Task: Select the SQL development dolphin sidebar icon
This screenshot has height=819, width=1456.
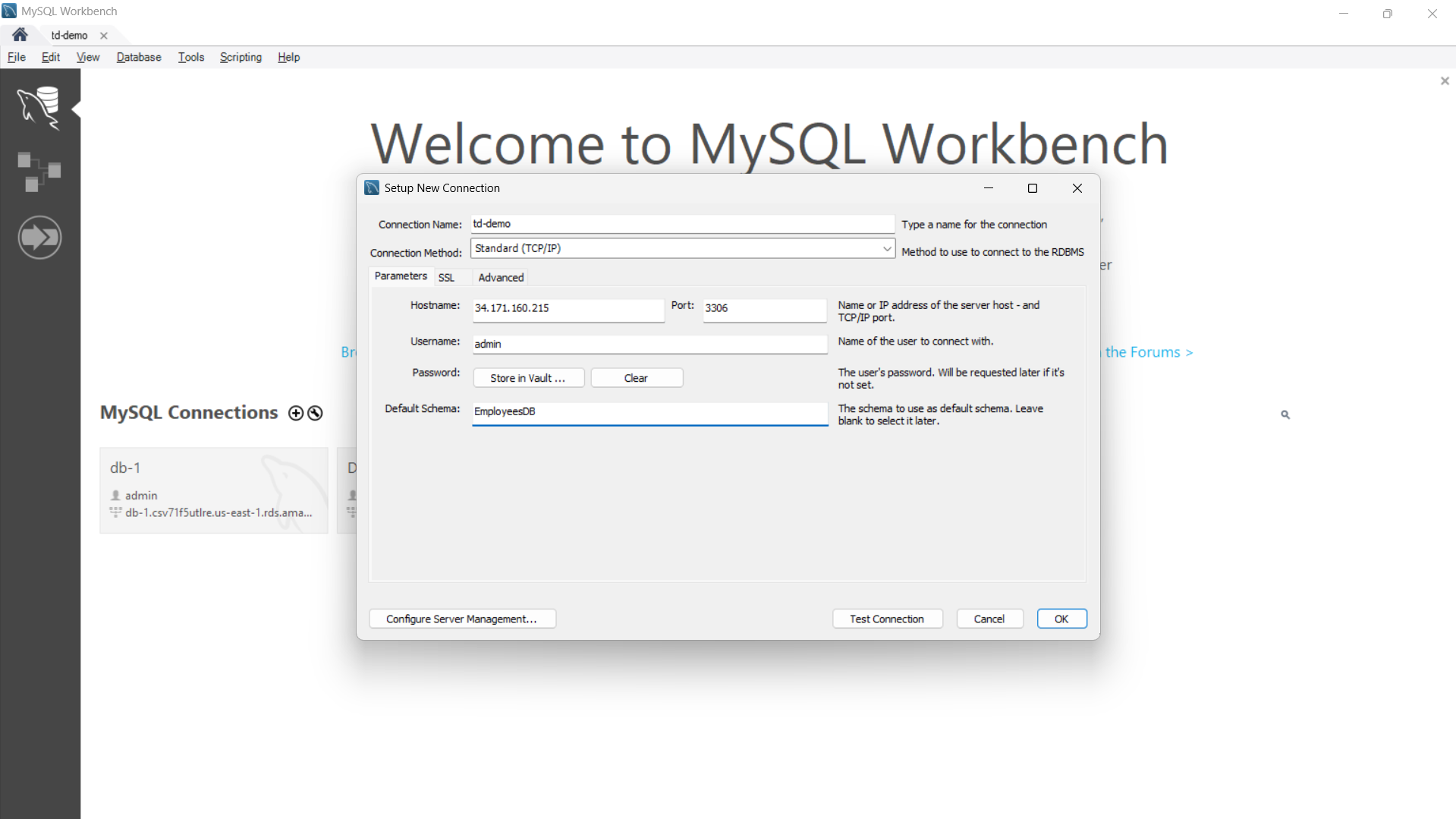Action: click(39, 108)
